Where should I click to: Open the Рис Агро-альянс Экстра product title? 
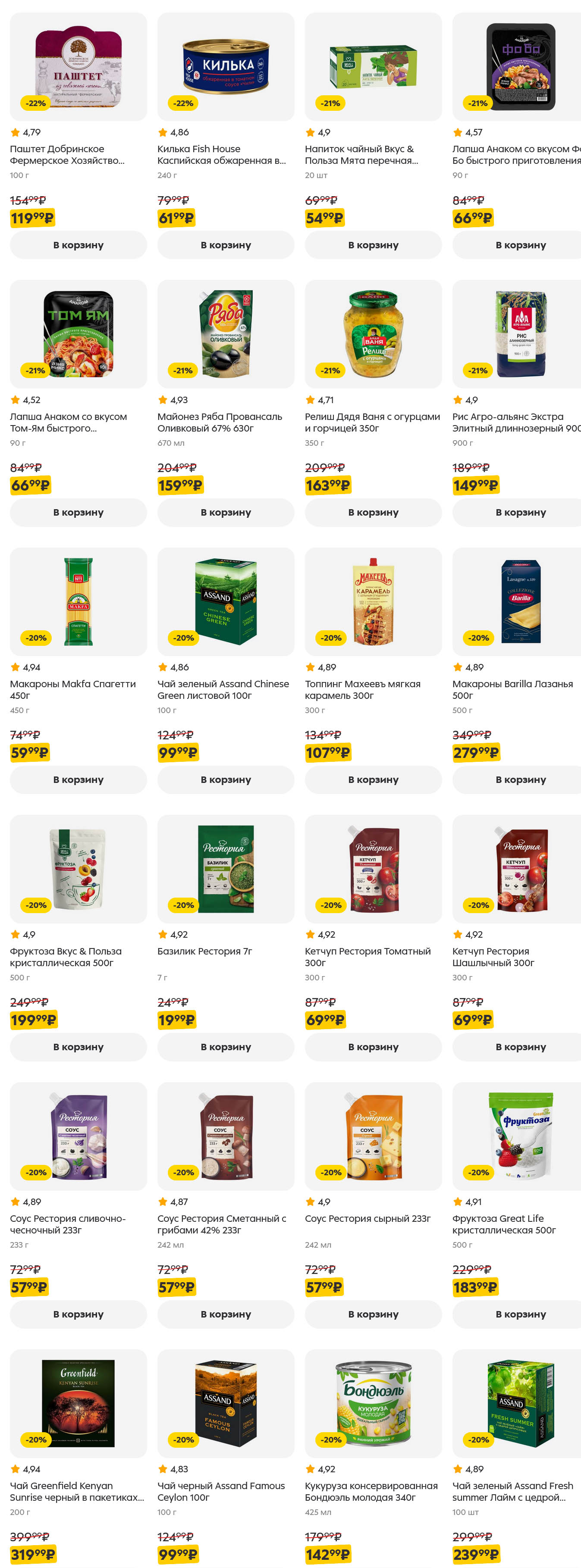coord(516,423)
